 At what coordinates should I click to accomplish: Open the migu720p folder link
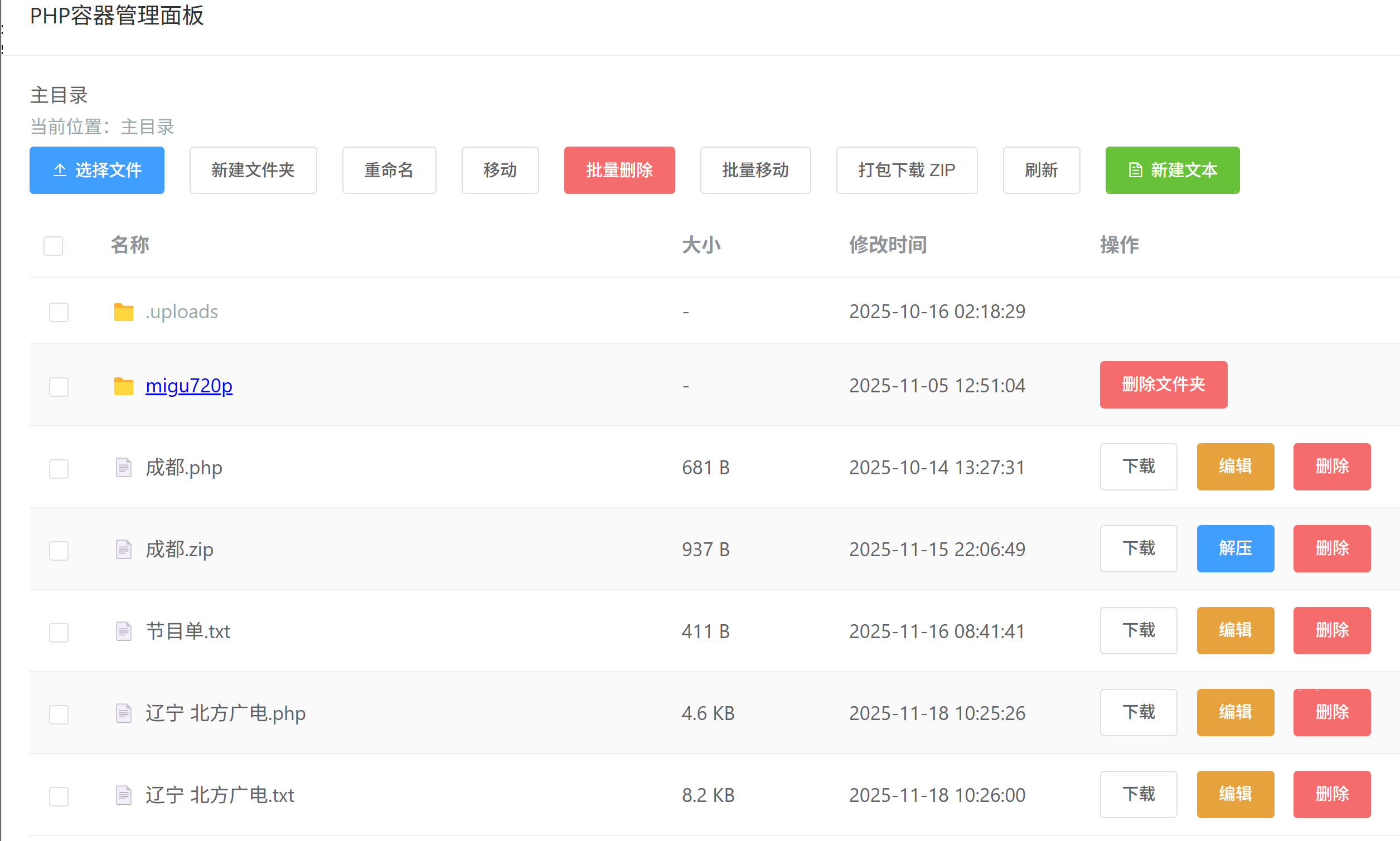click(189, 386)
